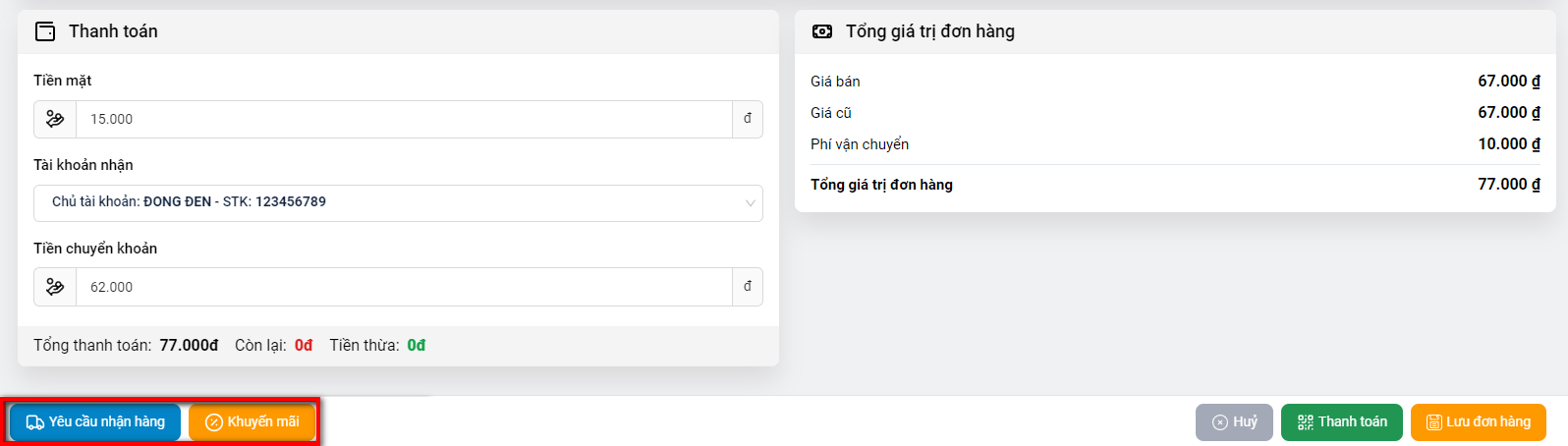Click the hand-coin icon in Tiền chuyển khoản field
This screenshot has height=446, width=1568.
click(x=55, y=287)
